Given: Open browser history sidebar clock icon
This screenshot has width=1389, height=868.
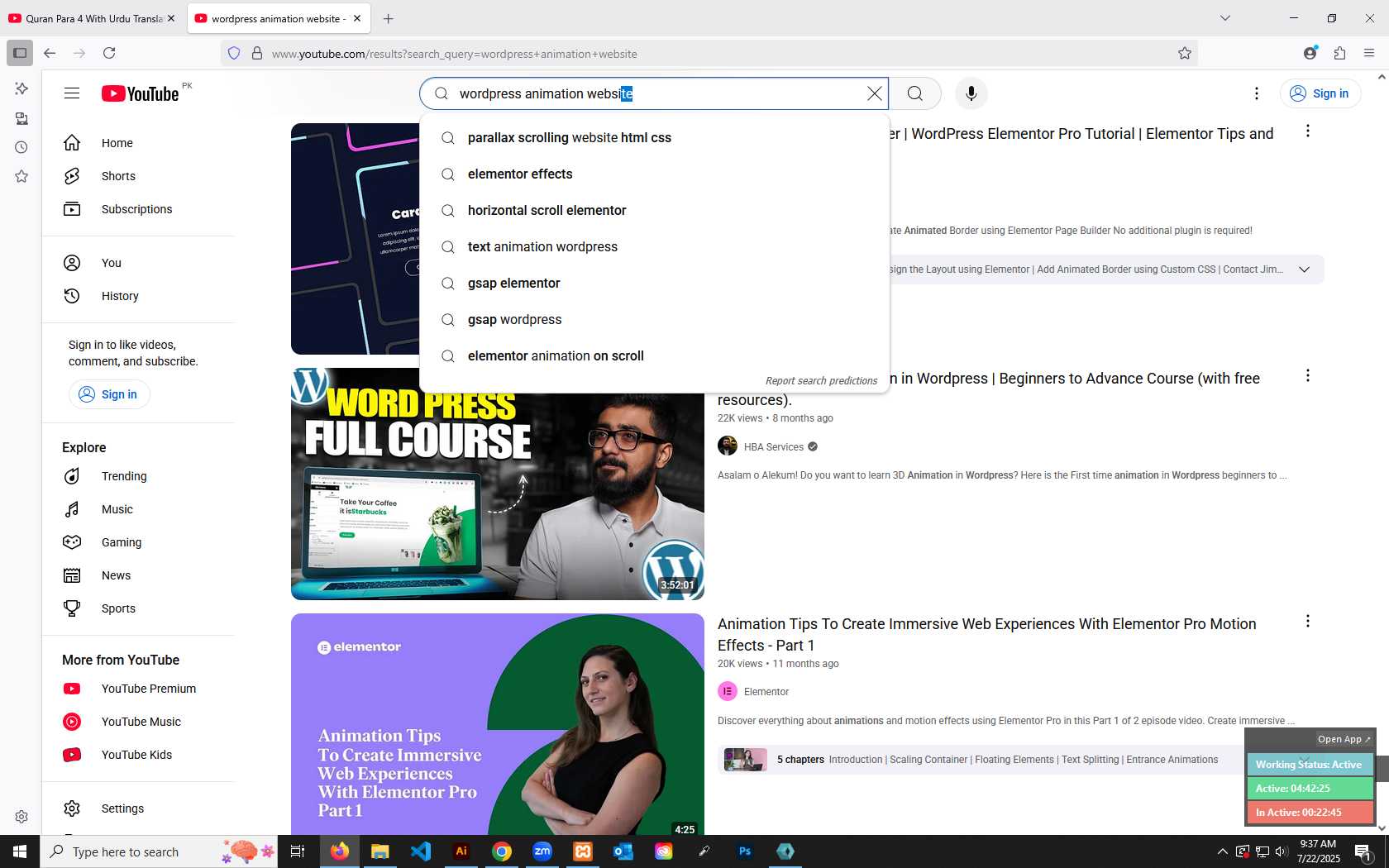Looking at the screenshot, I should click(21, 147).
